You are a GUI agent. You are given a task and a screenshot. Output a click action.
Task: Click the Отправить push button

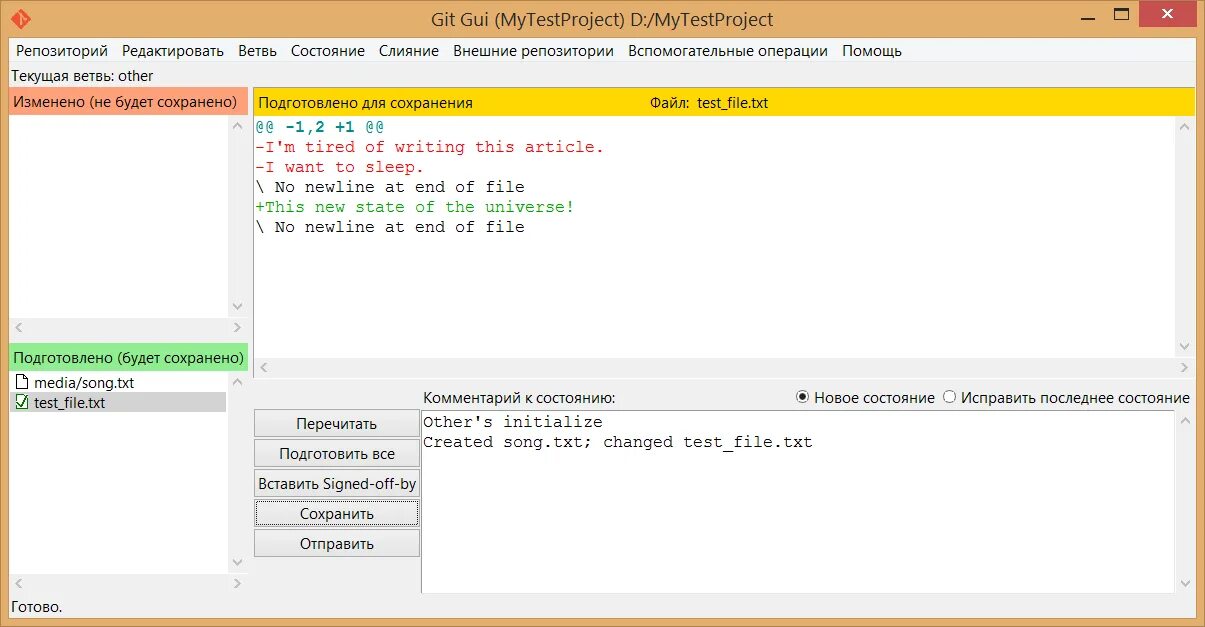coord(337,544)
